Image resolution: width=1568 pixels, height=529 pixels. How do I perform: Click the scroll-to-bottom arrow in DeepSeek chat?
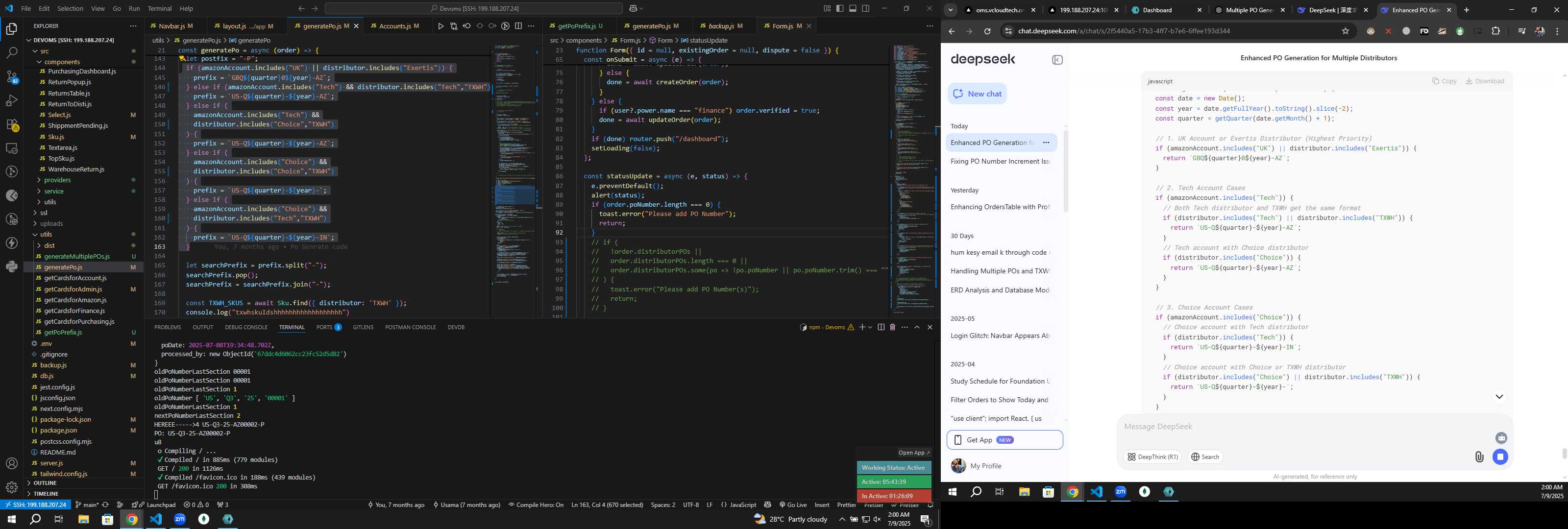1499,397
